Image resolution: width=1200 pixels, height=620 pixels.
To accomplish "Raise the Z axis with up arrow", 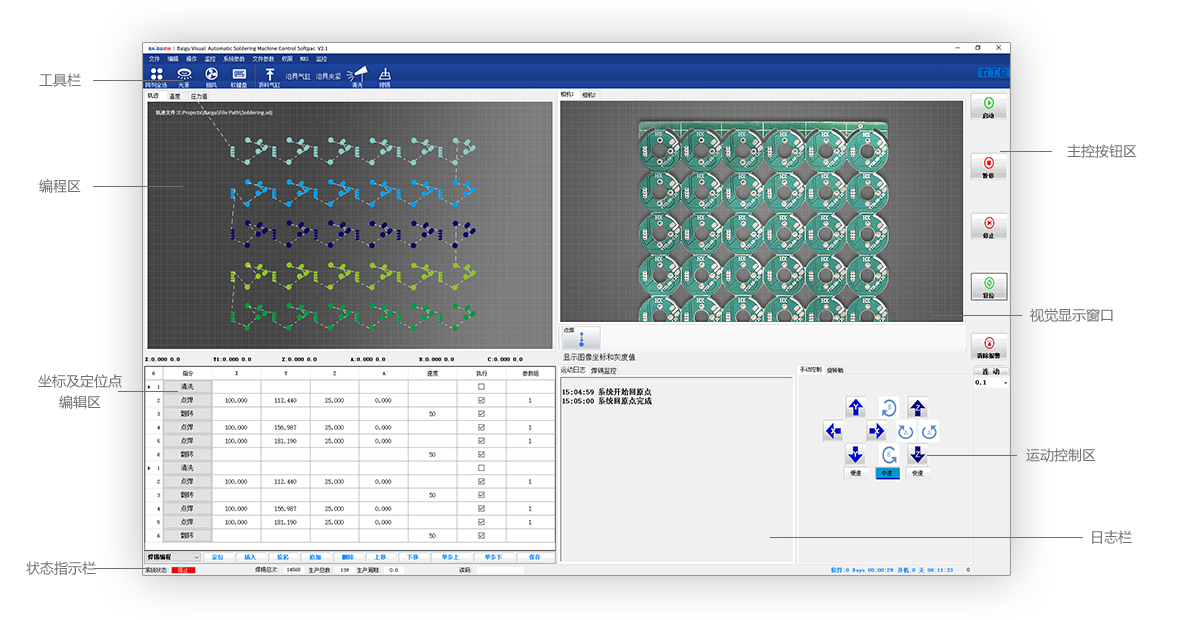I will point(918,407).
